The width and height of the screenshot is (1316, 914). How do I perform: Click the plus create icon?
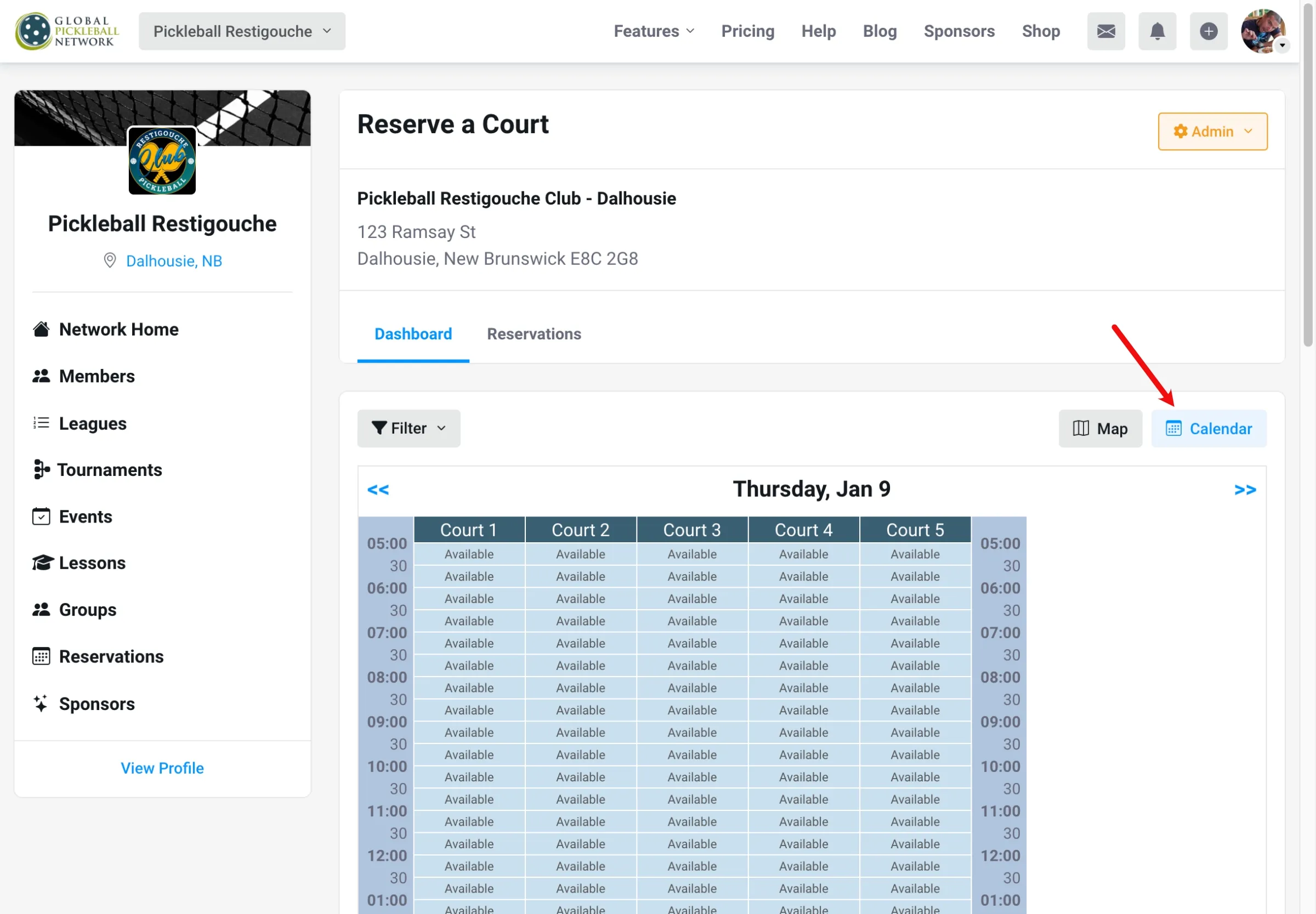click(1208, 31)
